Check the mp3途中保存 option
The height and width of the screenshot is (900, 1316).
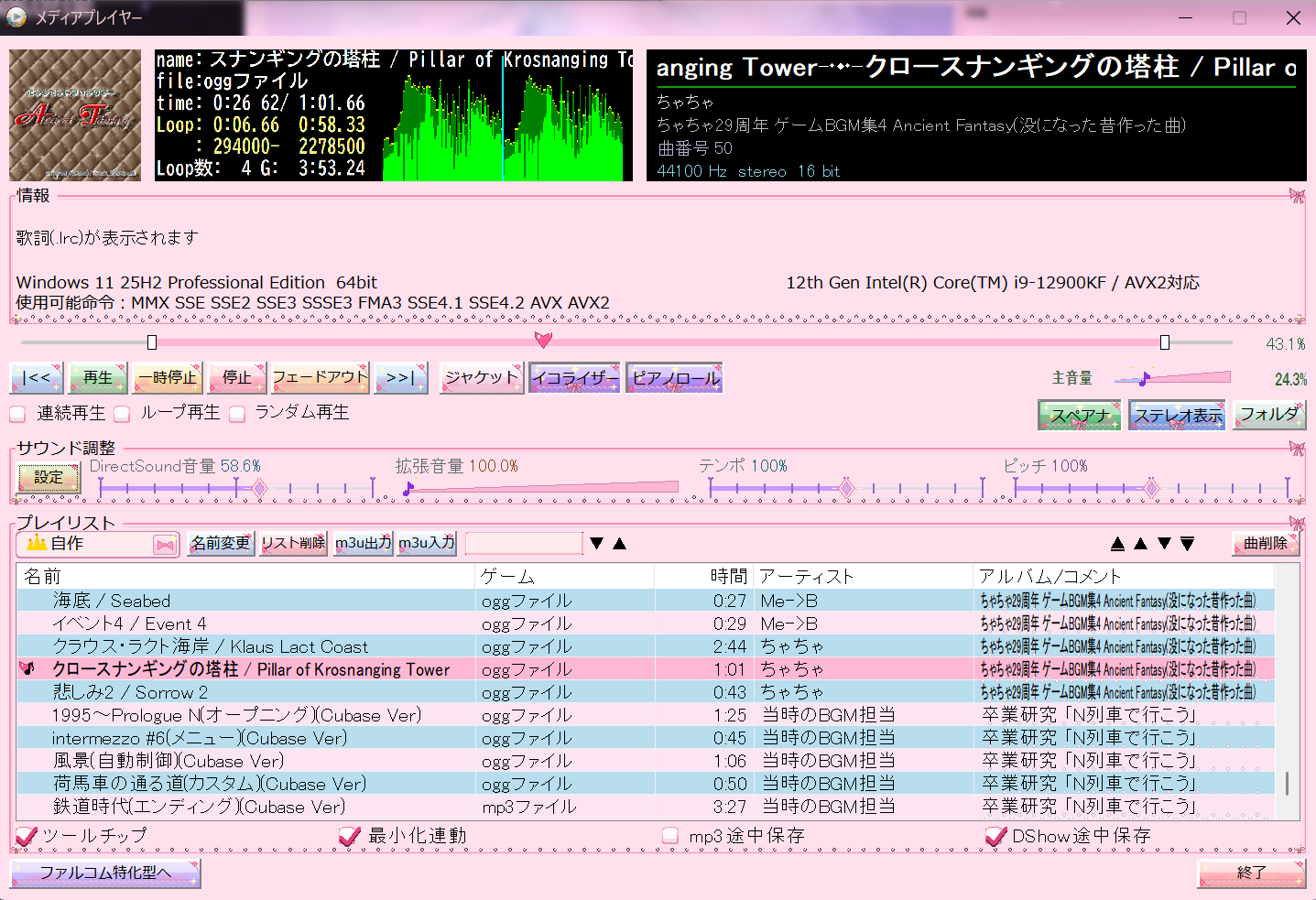click(x=670, y=836)
